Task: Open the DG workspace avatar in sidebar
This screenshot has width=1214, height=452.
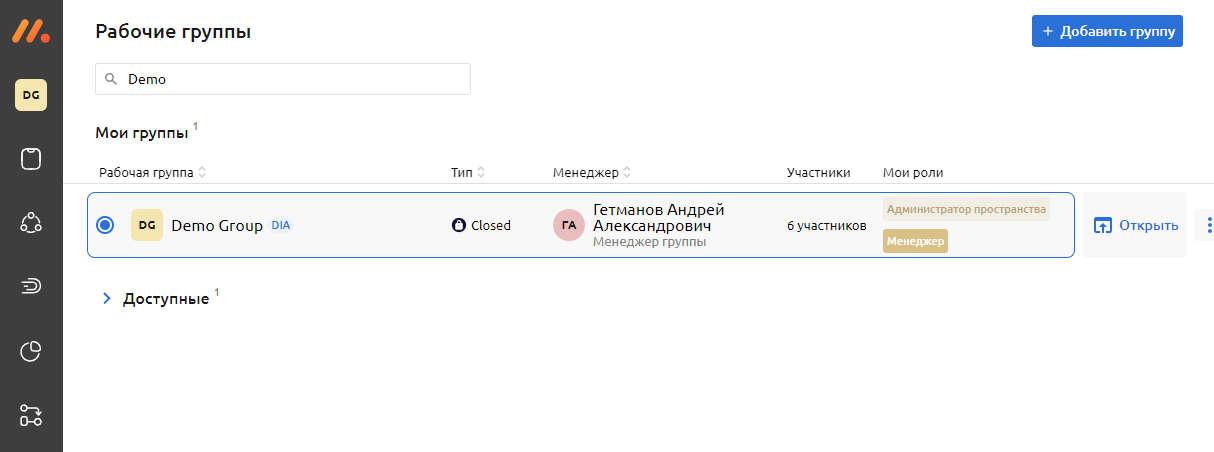Action: (x=31, y=95)
